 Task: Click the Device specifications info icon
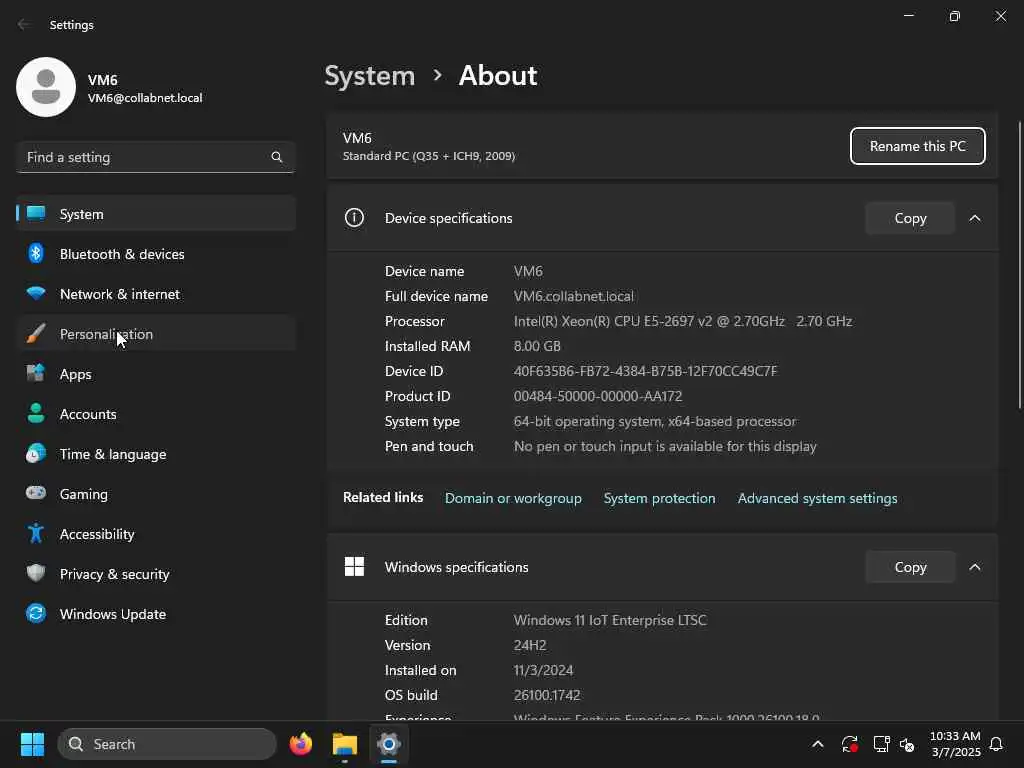pos(354,217)
